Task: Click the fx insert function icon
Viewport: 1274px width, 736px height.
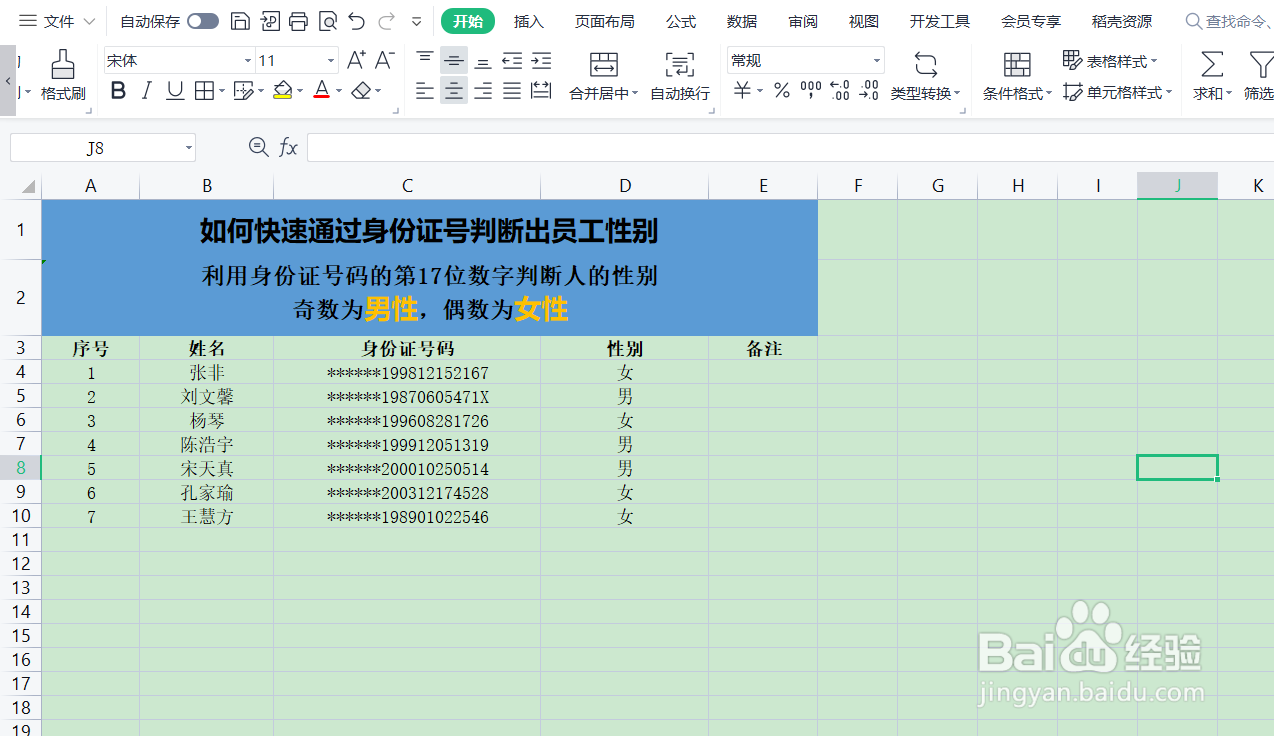Action: click(x=288, y=148)
